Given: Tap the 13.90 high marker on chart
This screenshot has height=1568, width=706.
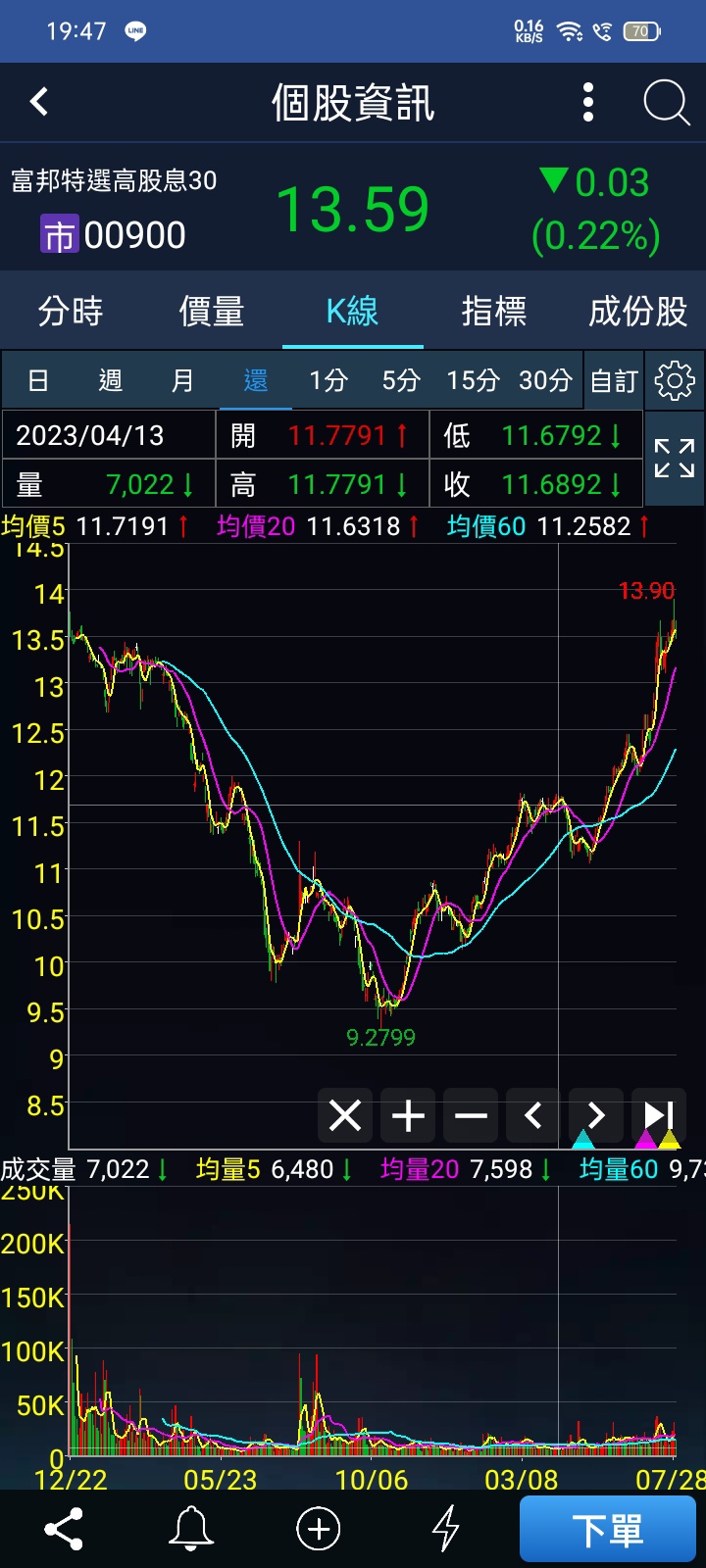Looking at the screenshot, I should (x=647, y=591).
